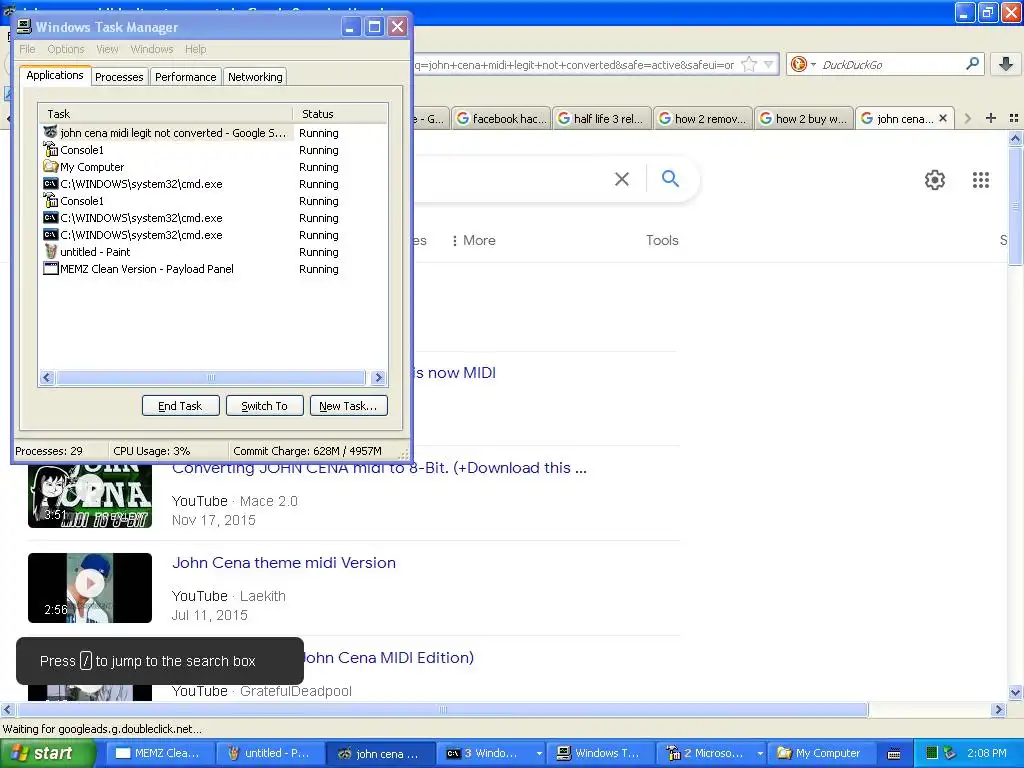The image size is (1024, 768).
Task: Open the address bar history dropdown arrow
Action: pos(769,65)
